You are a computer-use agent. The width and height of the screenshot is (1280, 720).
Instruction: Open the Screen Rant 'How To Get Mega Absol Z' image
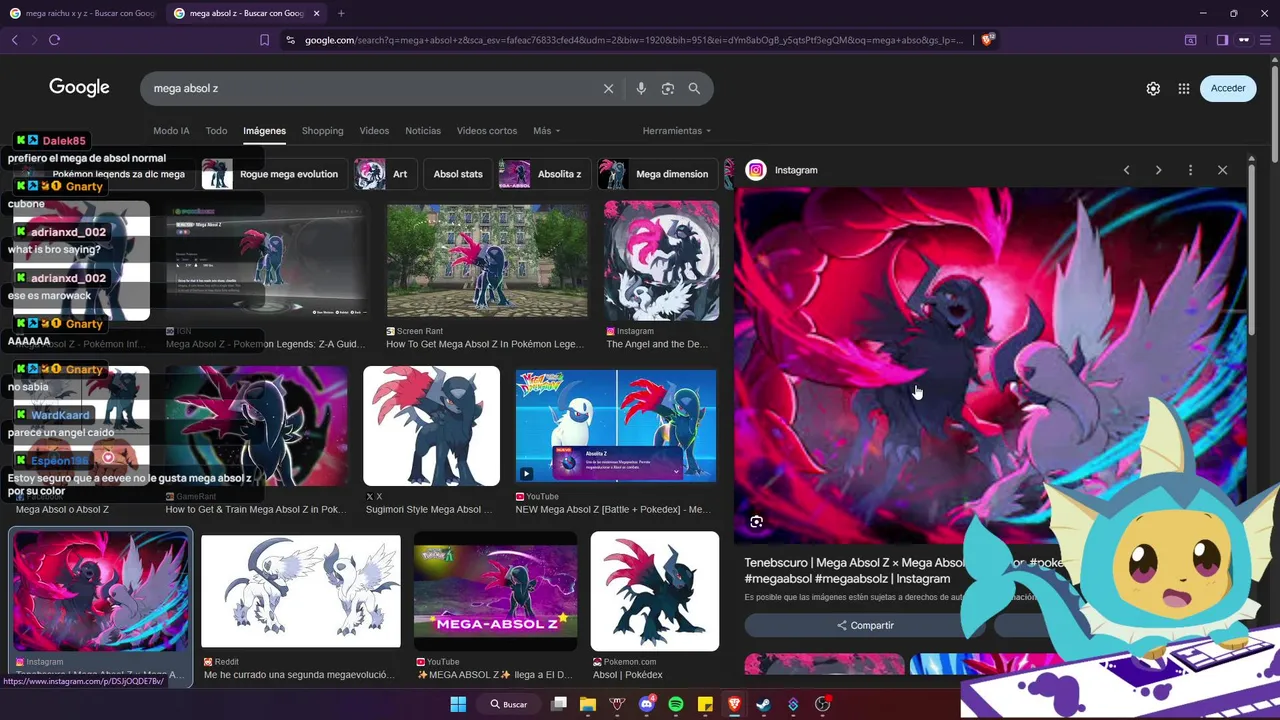pos(487,262)
